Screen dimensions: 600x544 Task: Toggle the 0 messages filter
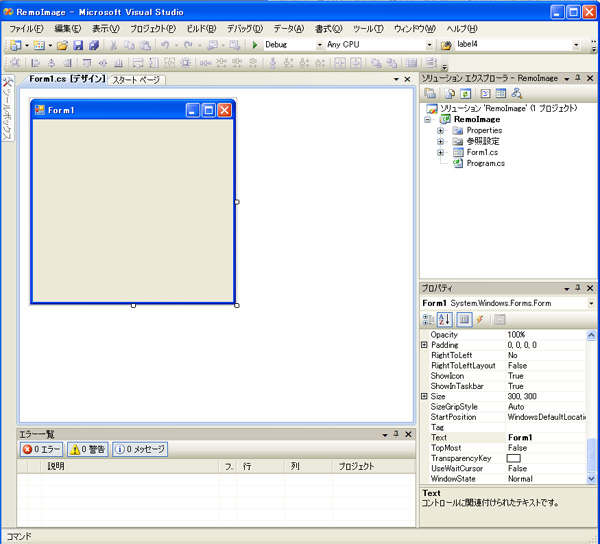pyautogui.click(x=140, y=449)
